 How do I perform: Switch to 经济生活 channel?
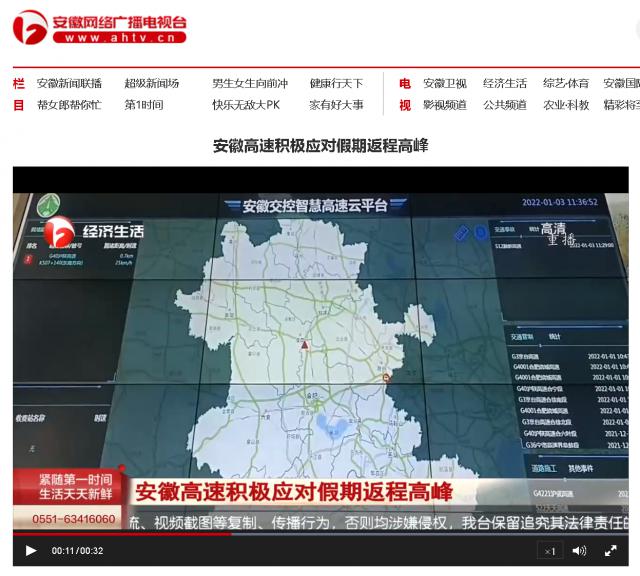tap(505, 84)
